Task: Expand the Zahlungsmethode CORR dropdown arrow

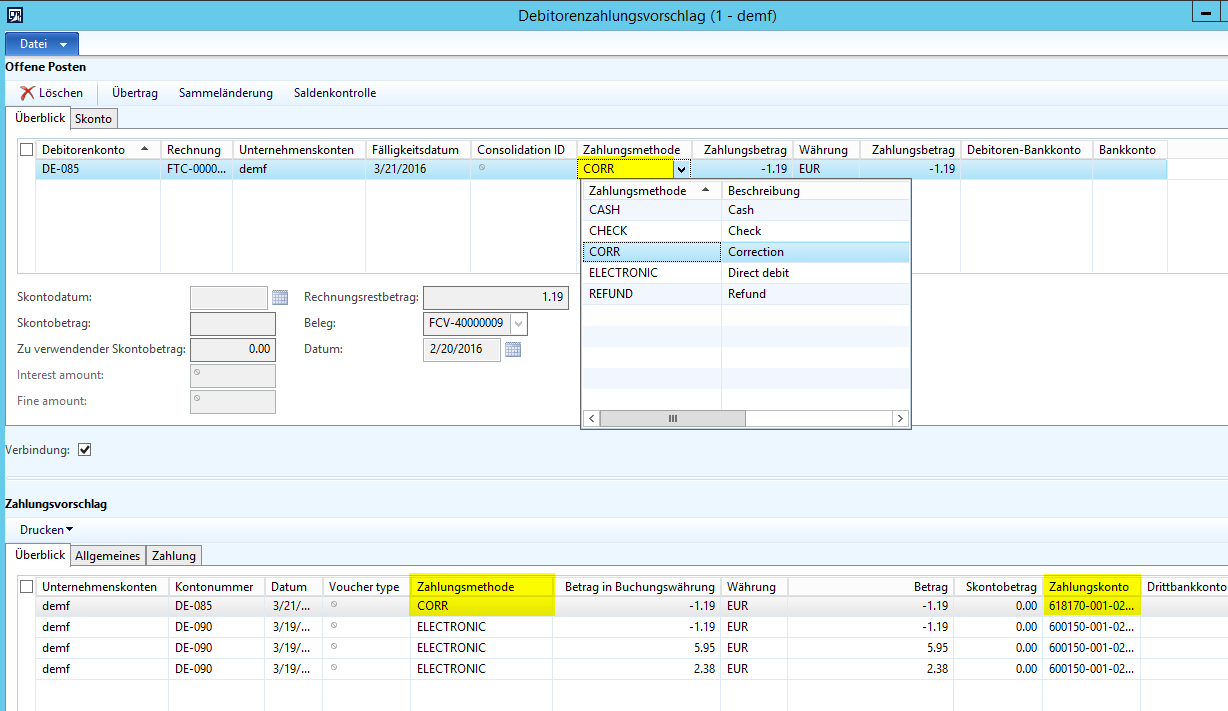Action: point(681,169)
